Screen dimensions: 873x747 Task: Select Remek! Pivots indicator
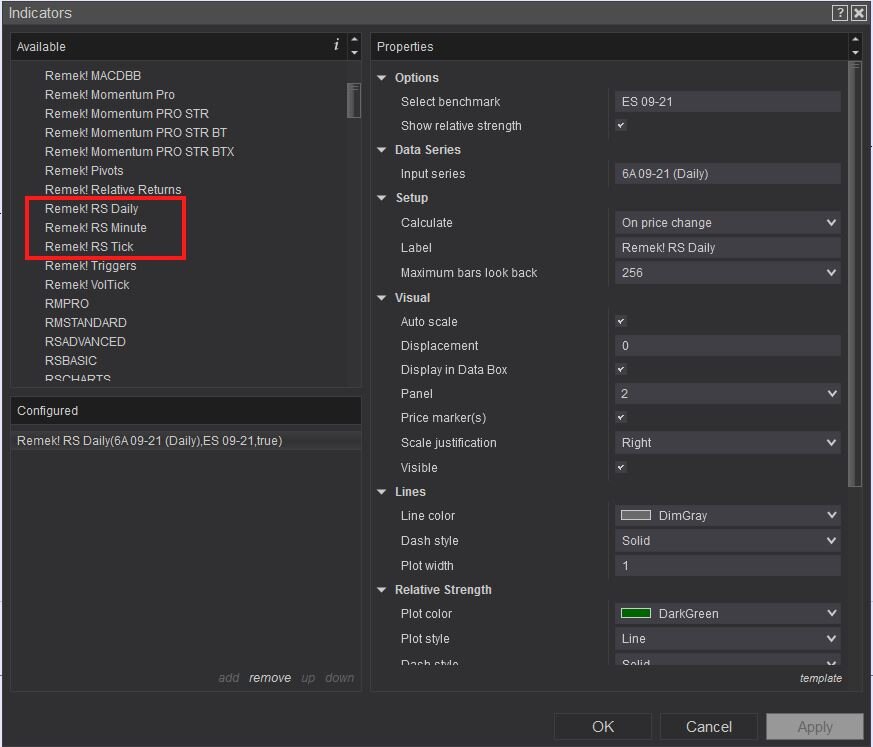click(84, 170)
